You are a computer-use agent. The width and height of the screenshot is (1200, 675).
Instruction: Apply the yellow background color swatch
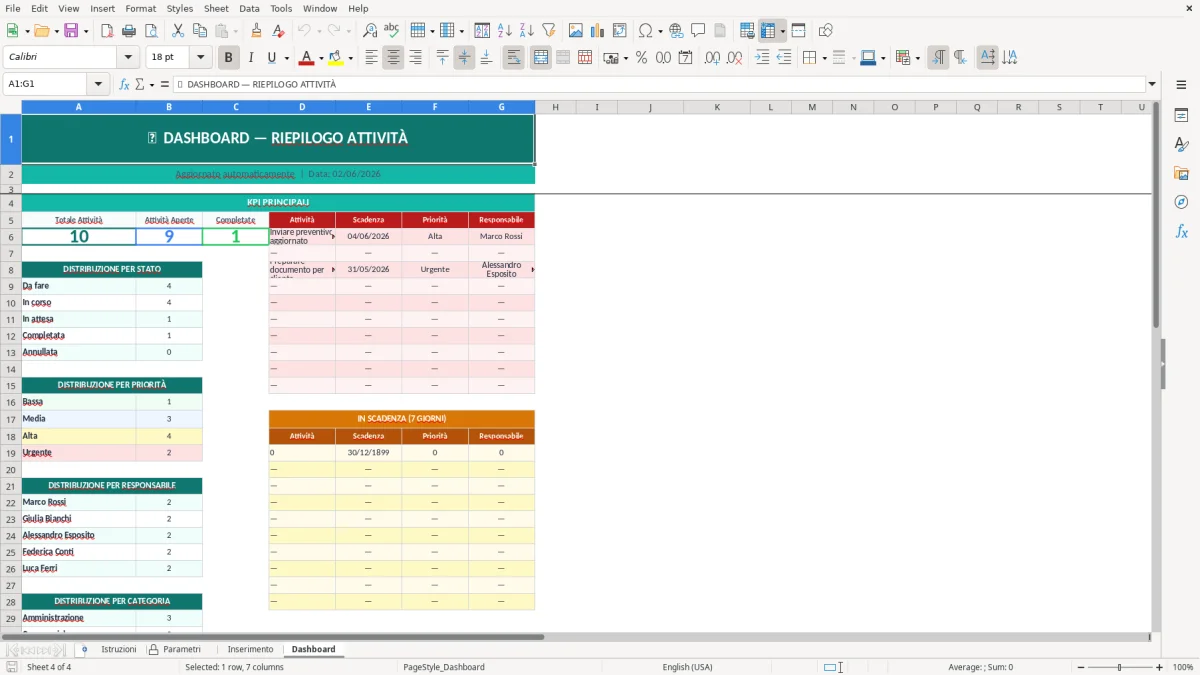pyautogui.click(x=335, y=58)
